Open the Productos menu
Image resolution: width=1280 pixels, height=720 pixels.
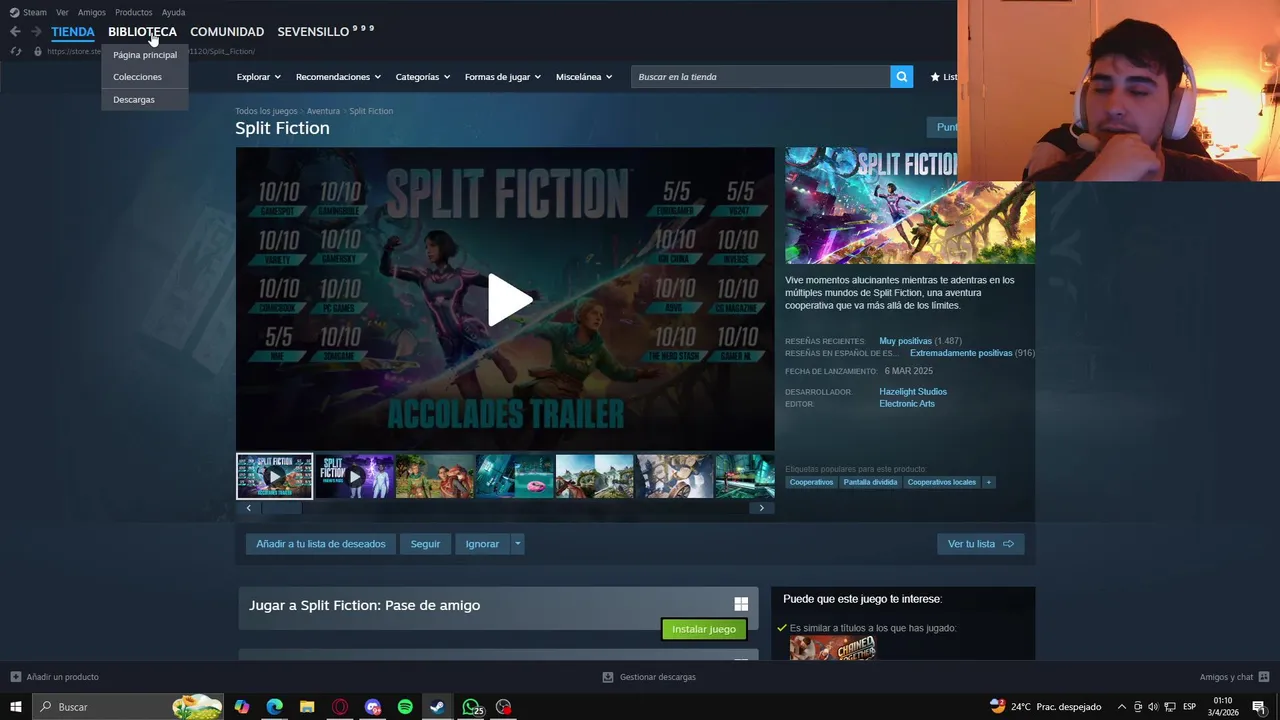click(133, 12)
